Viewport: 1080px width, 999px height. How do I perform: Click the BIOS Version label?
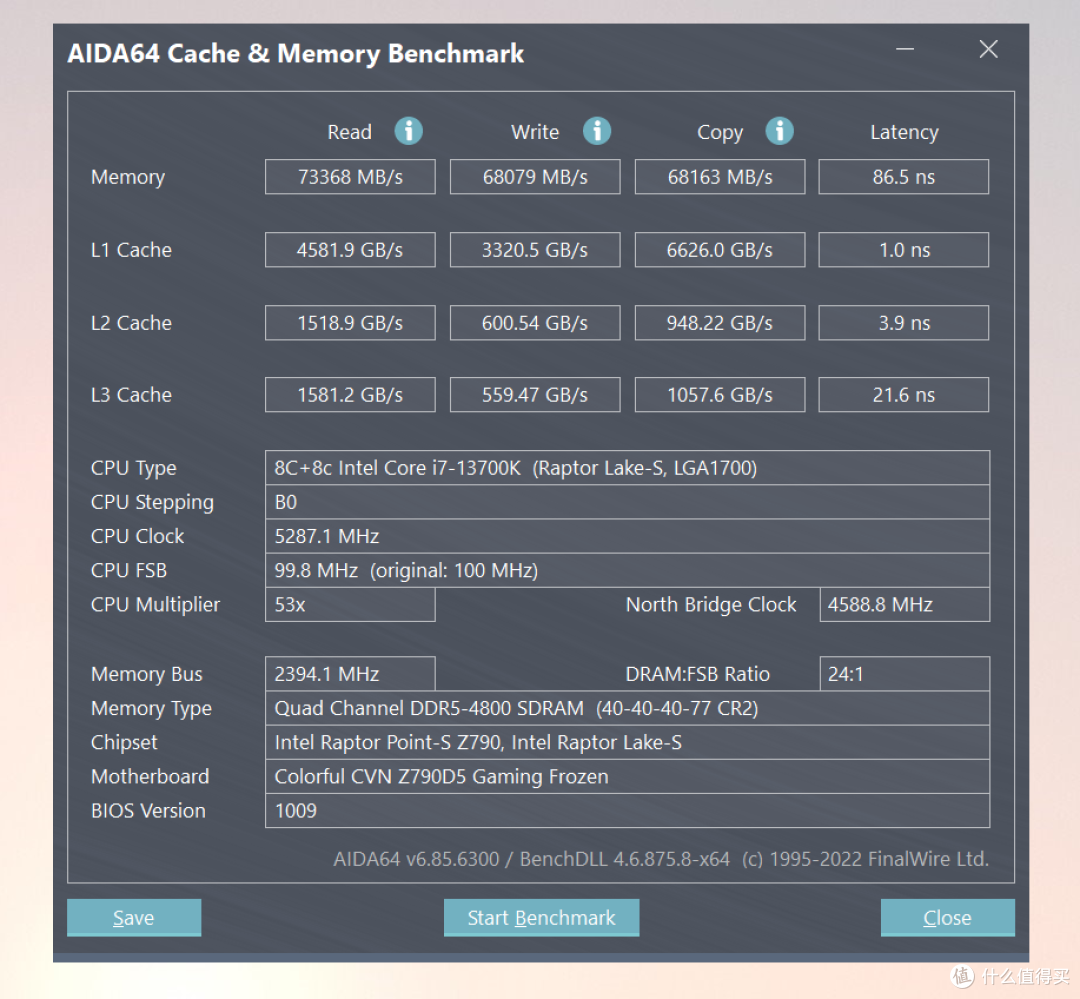tap(148, 810)
